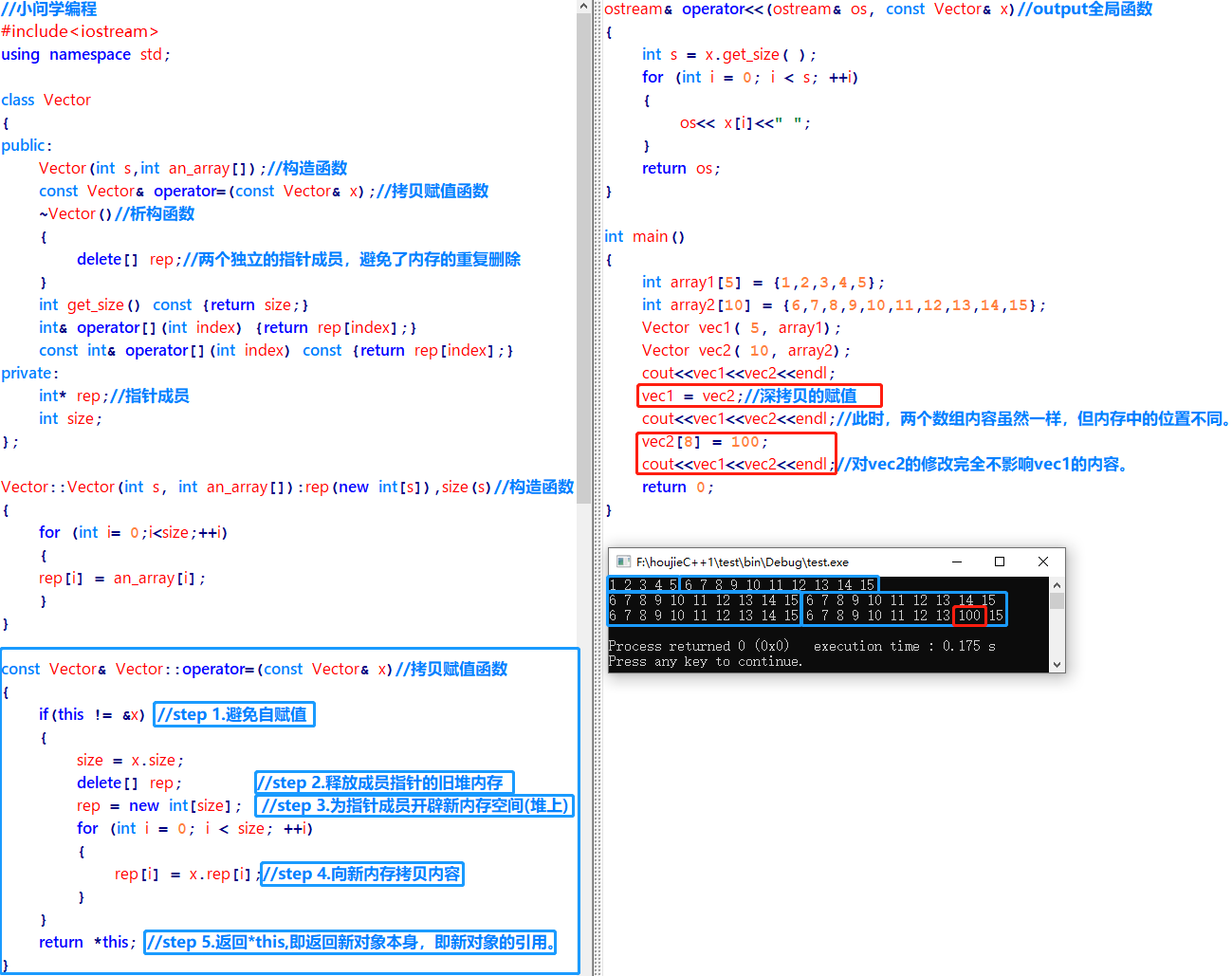This screenshot has height=976, width=1232.
Task: Click the 'int array1[5]' declaration line
Action: pos(763,282)
